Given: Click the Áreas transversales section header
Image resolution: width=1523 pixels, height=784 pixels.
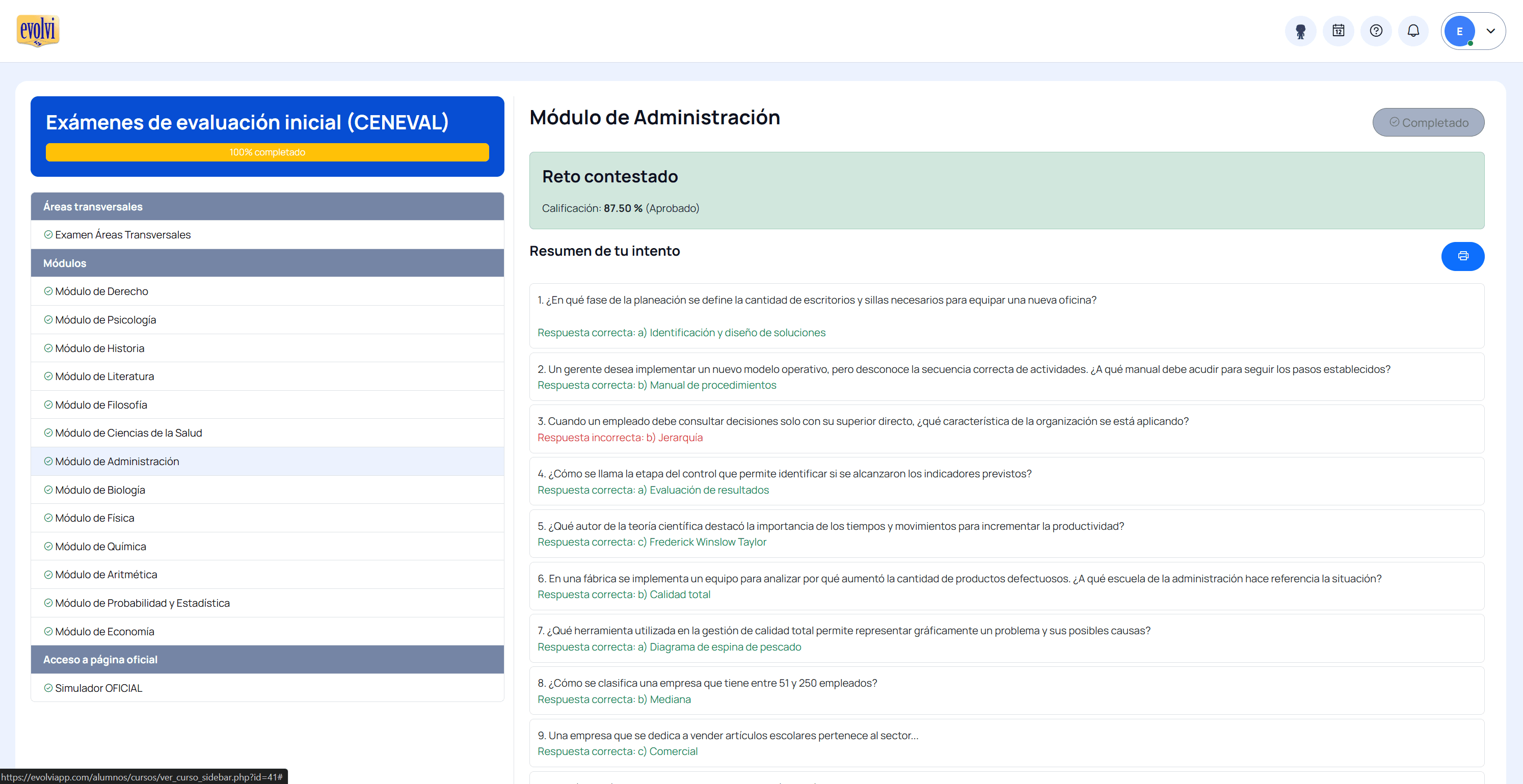Looking at the screenshot, I should pyautogui.click(x=267, y=206).
